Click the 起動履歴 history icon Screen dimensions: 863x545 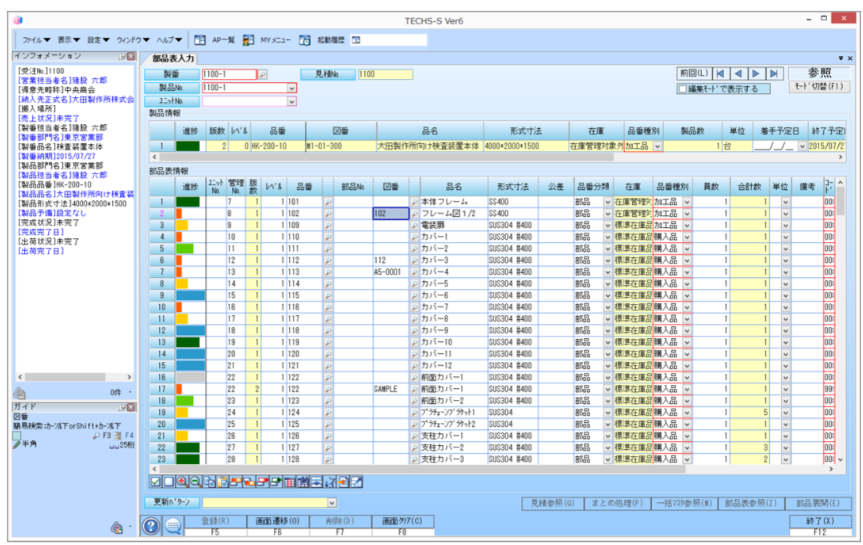point(304,40)
